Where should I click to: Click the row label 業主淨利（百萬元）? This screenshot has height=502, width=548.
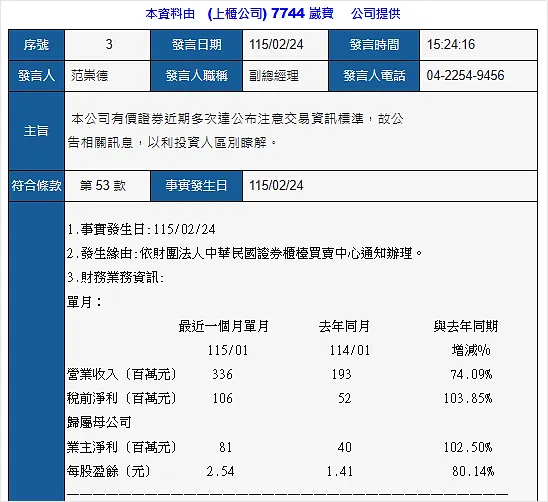[x=122, y=447]
